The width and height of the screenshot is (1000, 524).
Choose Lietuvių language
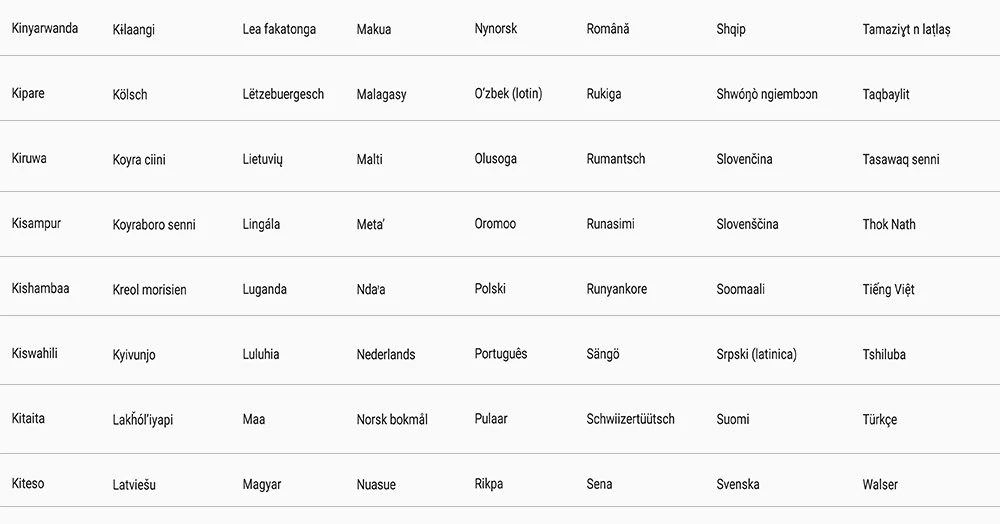coord(262,159)
